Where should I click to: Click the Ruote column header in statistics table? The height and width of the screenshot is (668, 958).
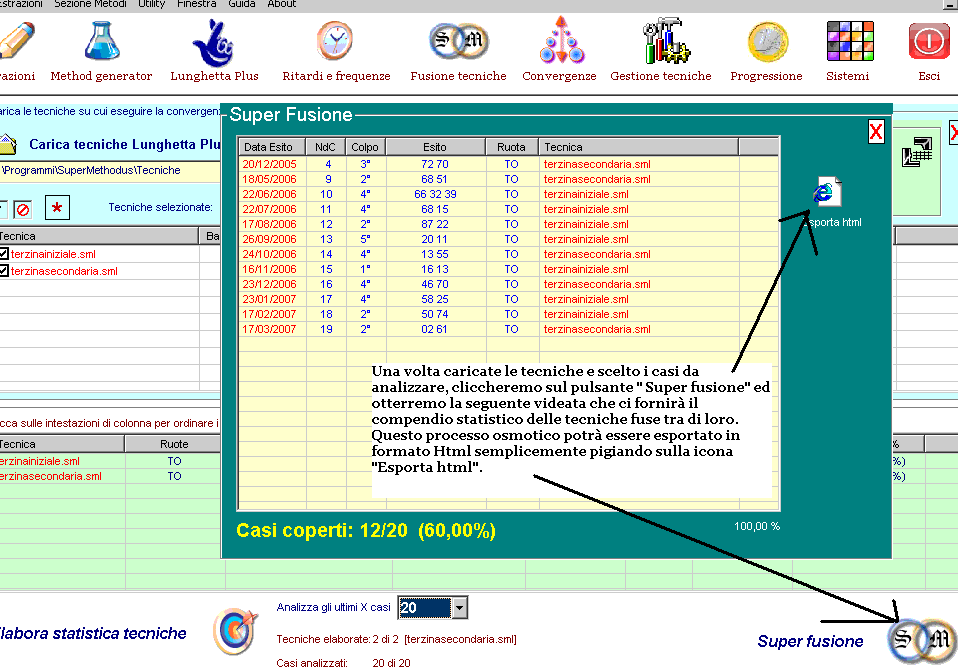(174, 444)
